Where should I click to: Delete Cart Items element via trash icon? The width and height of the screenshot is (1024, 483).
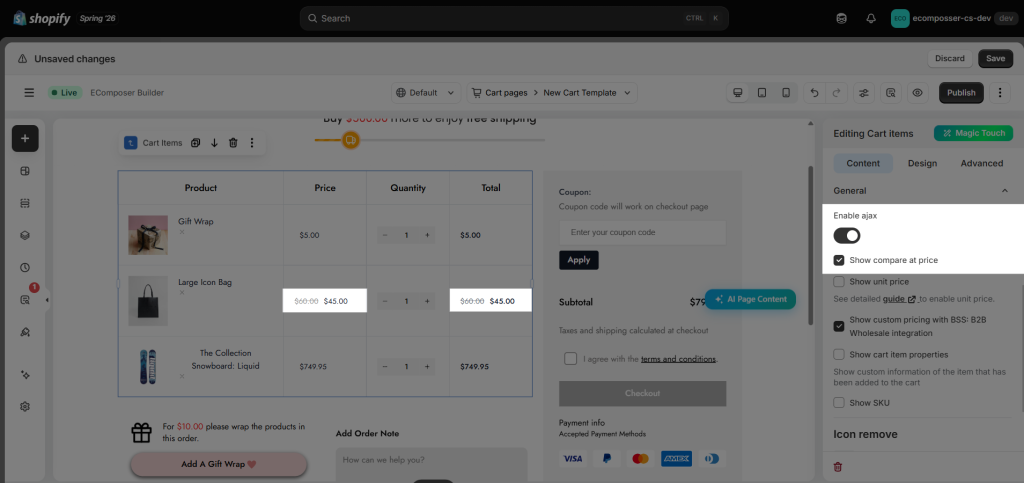[233, 143]
